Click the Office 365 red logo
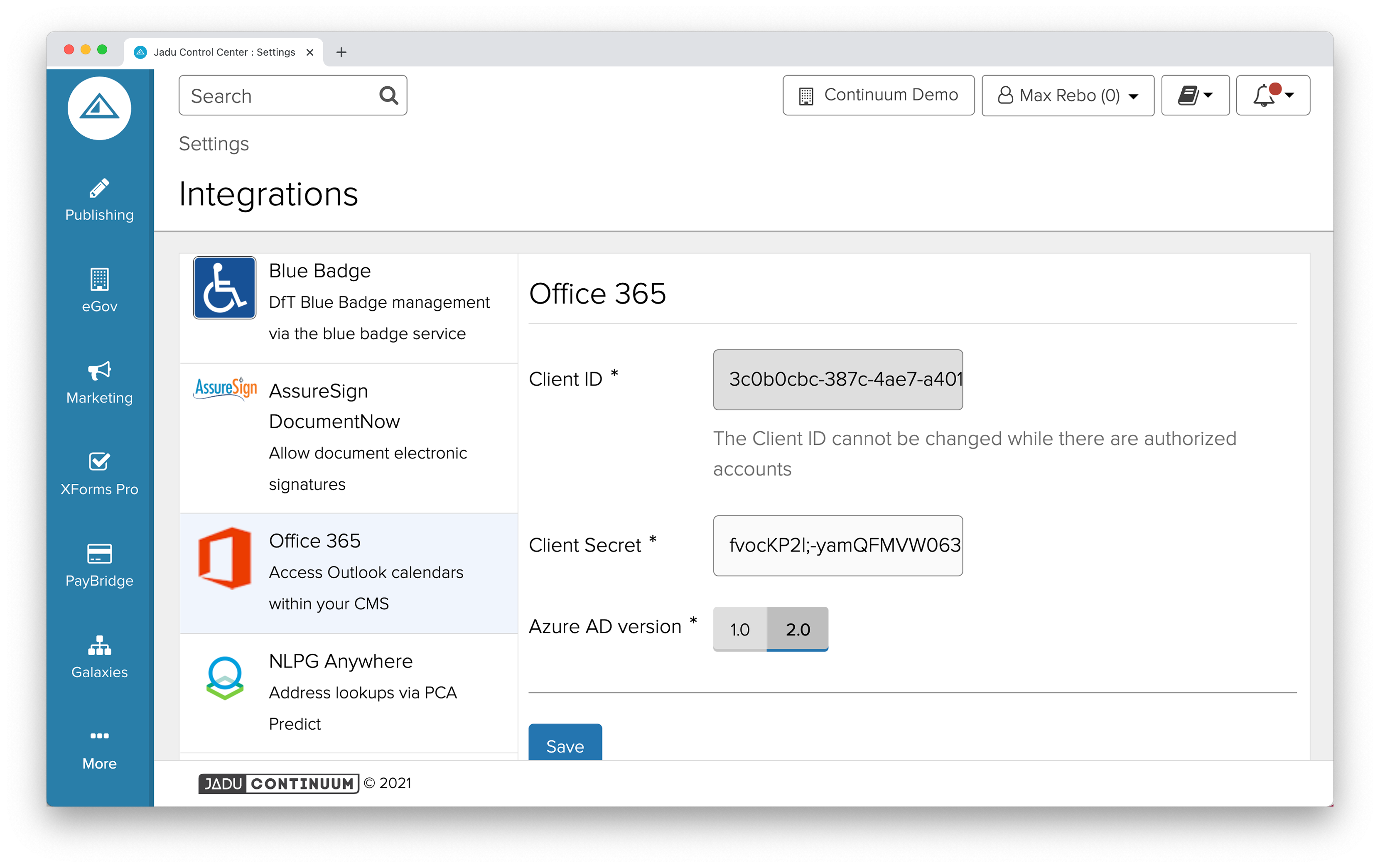Viewport: 1380px width, 868px height. click(224, 558)
